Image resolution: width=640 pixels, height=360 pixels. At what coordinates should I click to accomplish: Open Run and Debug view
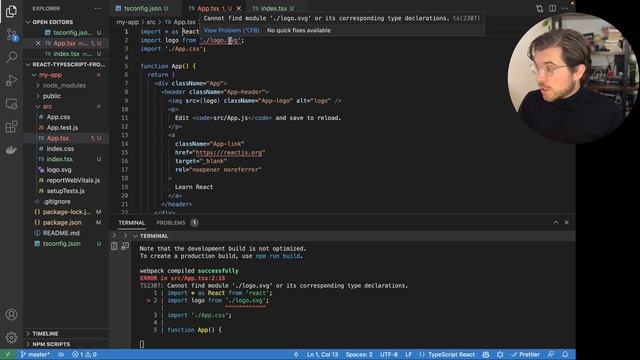coord(11,80)
